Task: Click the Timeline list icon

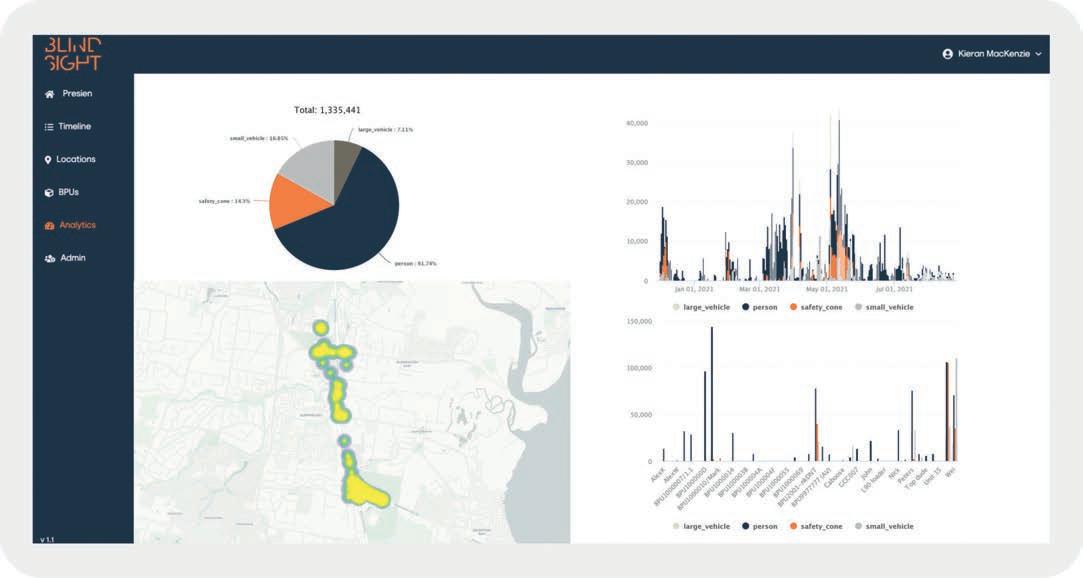Action: [x=49, y=127]
